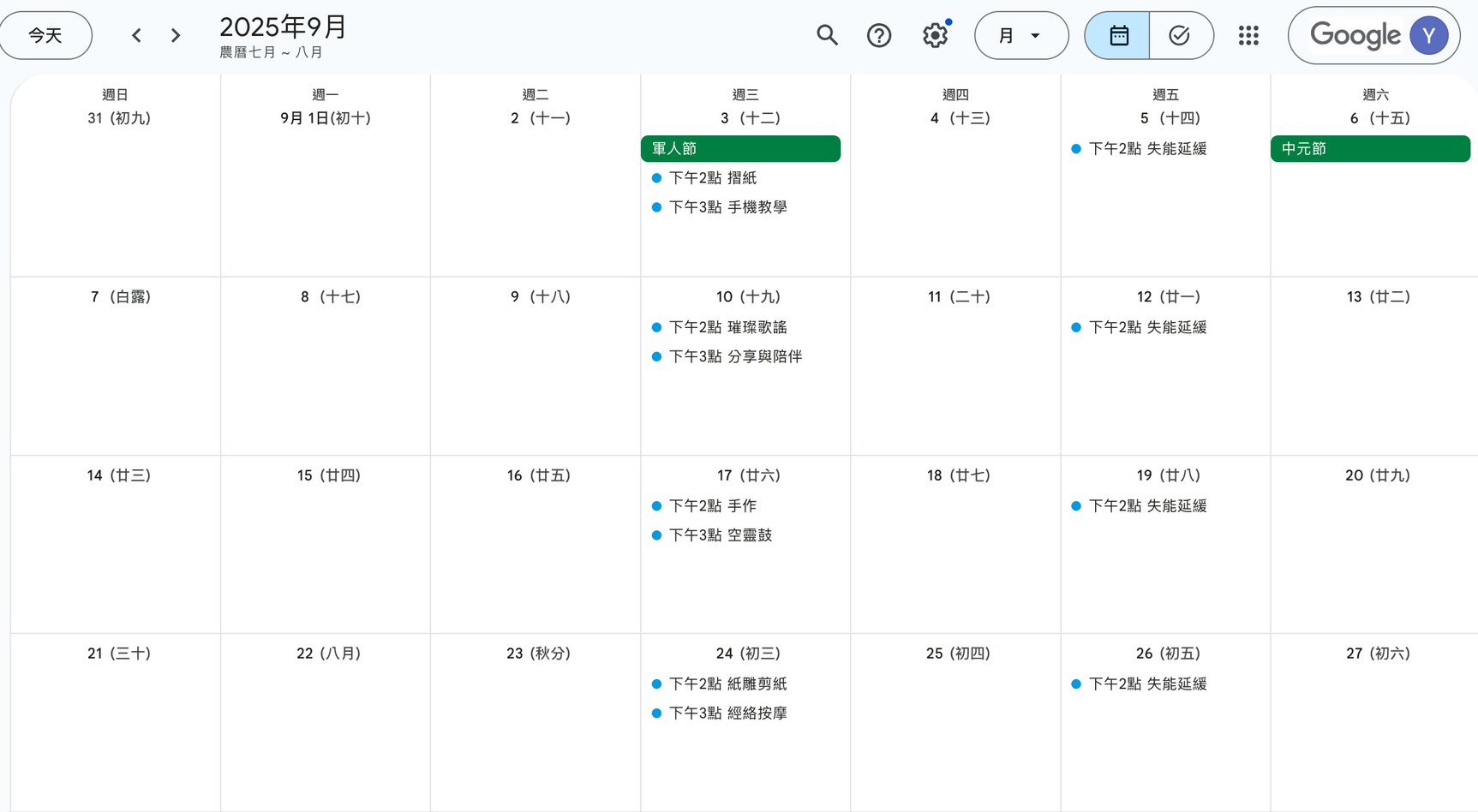Click the search magnifier icon
Screen dimensions: 1478x812
(827, 35)
